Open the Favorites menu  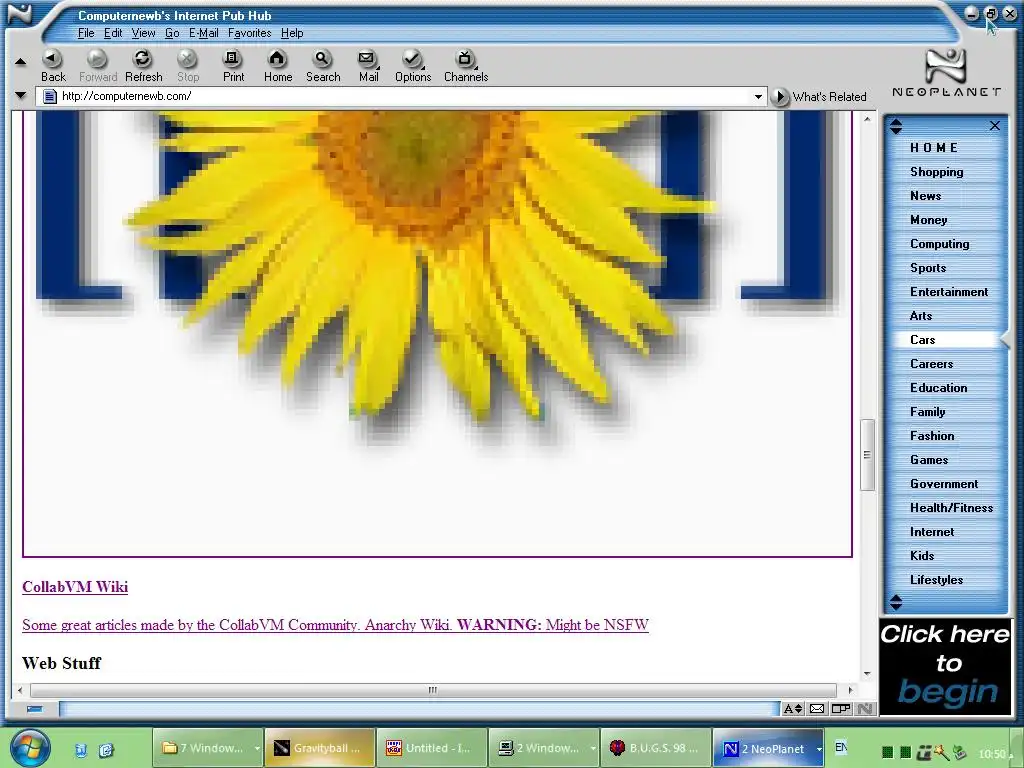click(x=249, y=33)
